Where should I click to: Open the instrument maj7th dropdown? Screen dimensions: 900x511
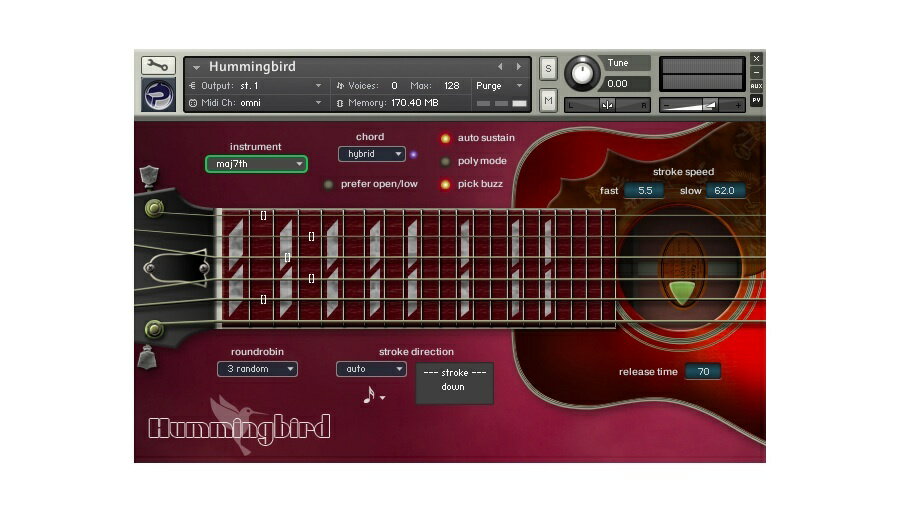[x=256, y=164]
